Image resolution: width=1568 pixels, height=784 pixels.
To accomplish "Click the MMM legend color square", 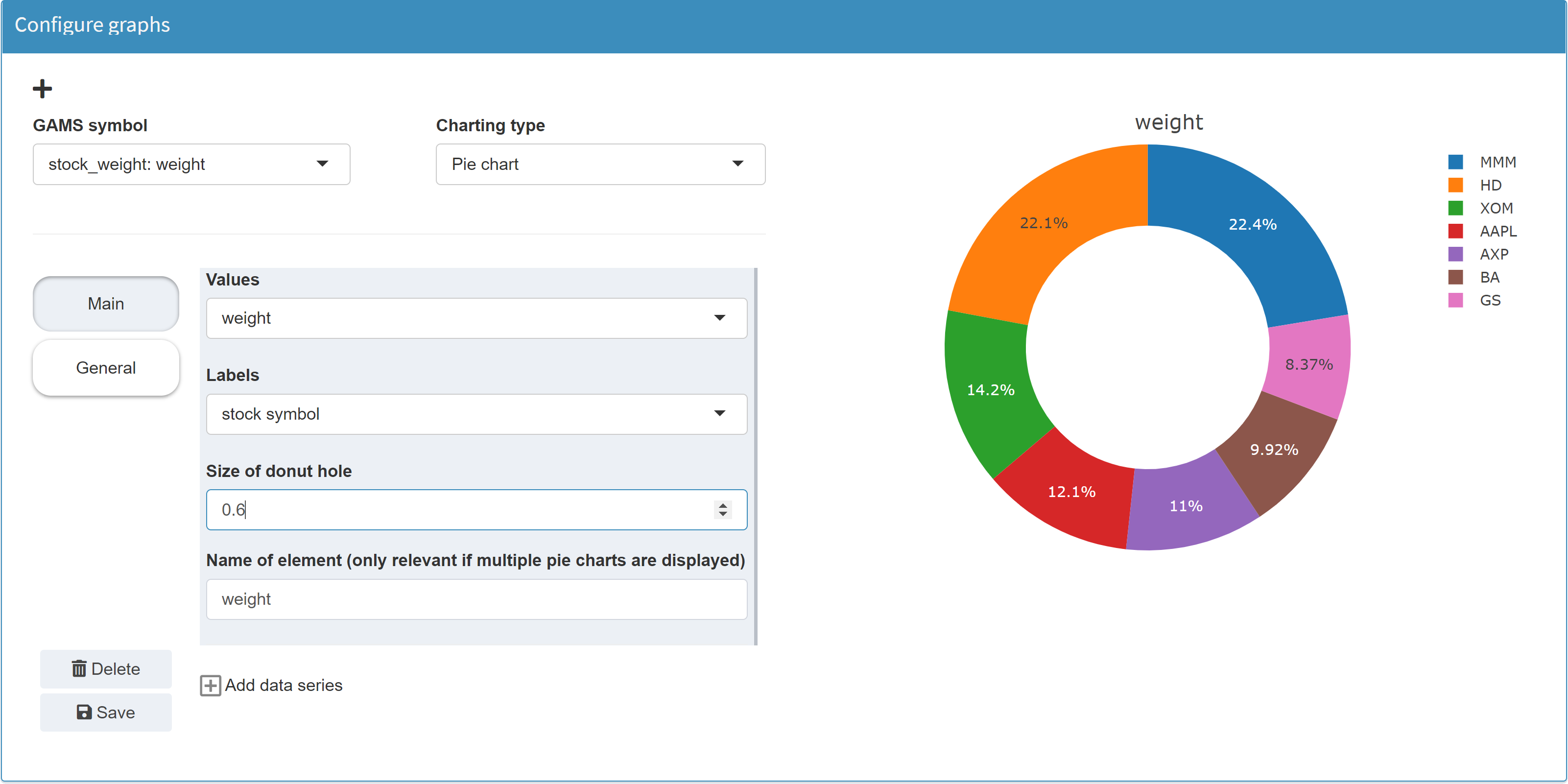I will coord(1455,162).
